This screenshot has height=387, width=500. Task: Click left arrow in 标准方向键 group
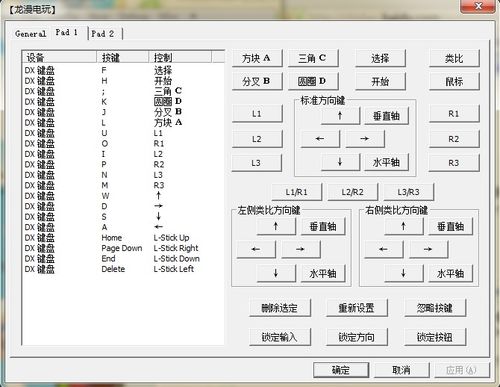pyautogui.click(x=320, y=139)
